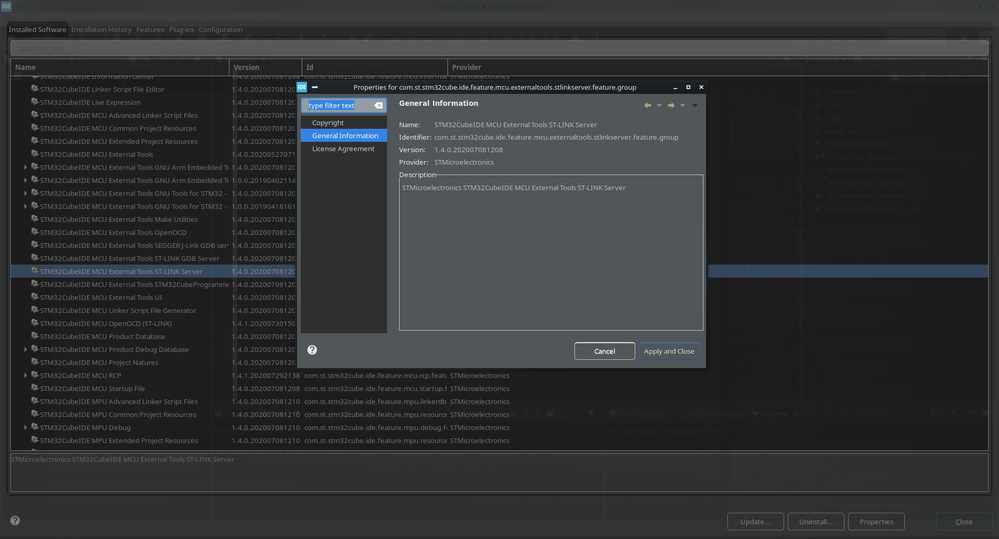The width and height of the screenshot is (999, 539).
Task: Click the Description box in General Information
Action: (x=551, y=253)
